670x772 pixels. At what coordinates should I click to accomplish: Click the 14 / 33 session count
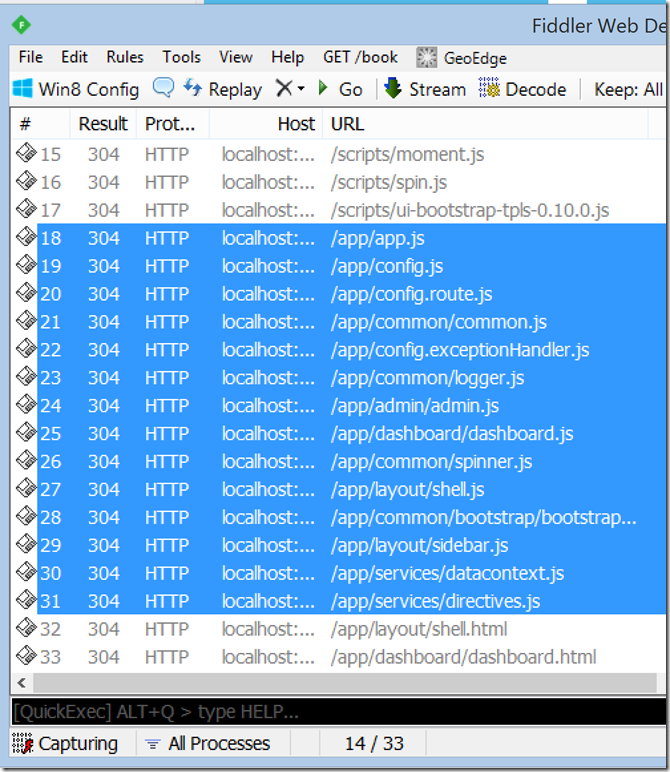(x=374, y=743)
